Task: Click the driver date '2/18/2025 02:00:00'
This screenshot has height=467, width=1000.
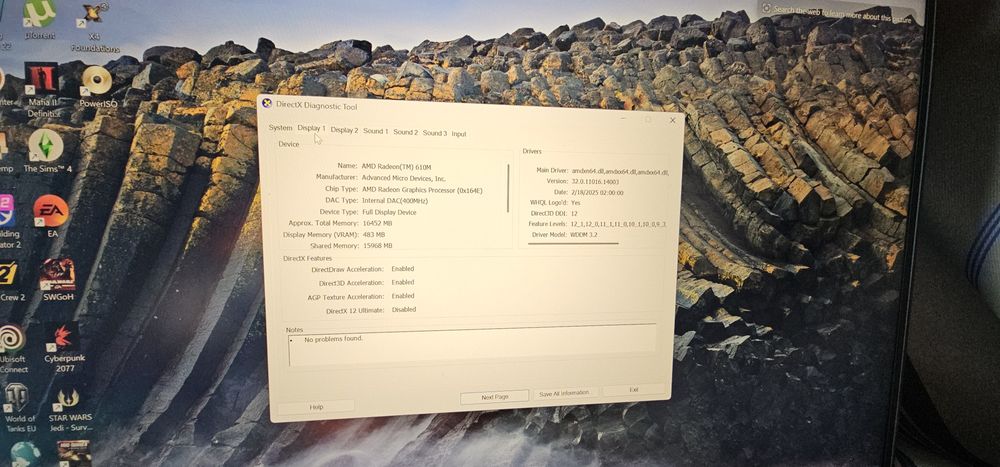Action: point(598,192)
